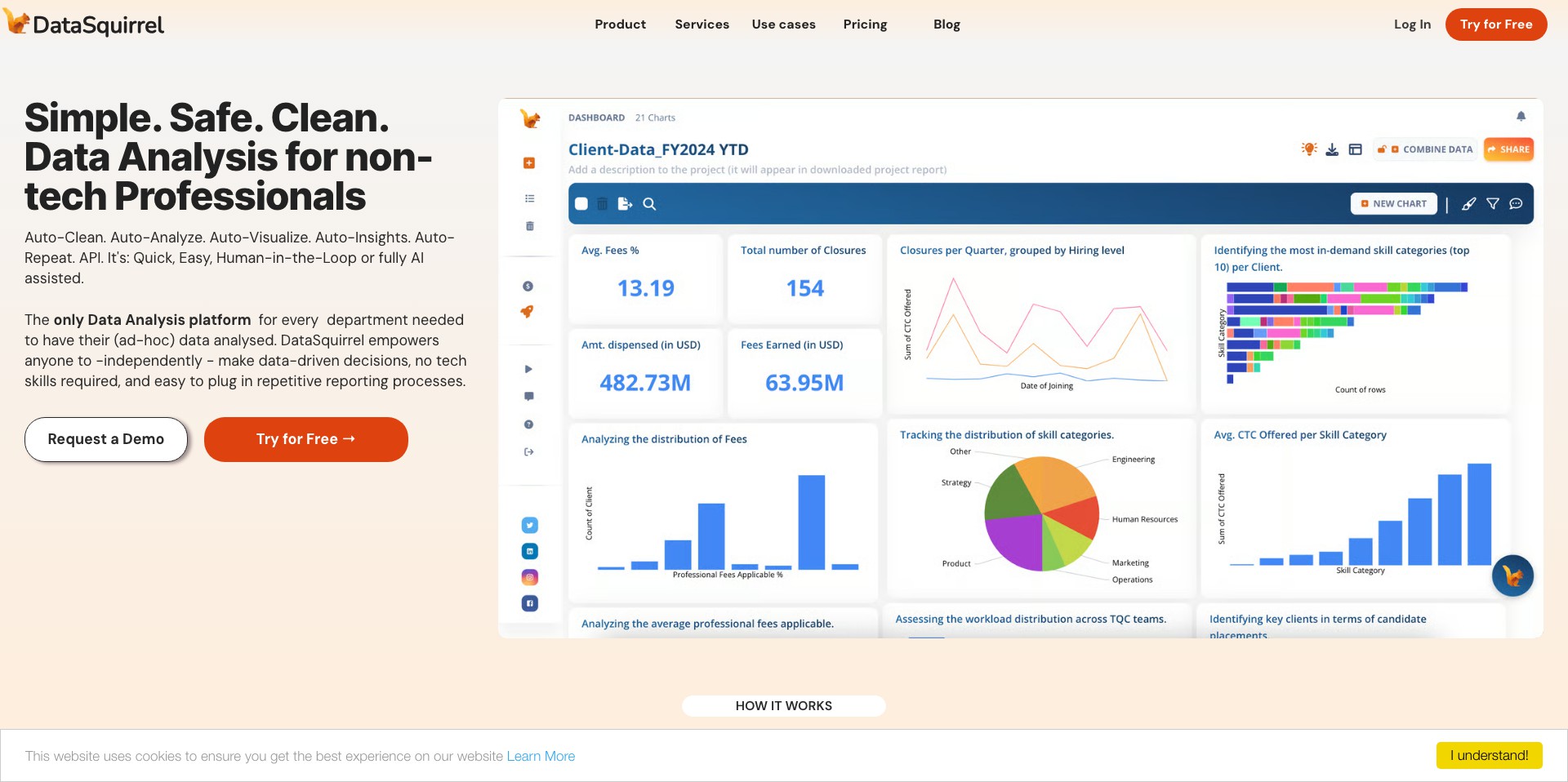Image resolution: width=1568 pixels, height=782 pixels.
Task: Open the Learn More cookie link
Action: [541, 756]
